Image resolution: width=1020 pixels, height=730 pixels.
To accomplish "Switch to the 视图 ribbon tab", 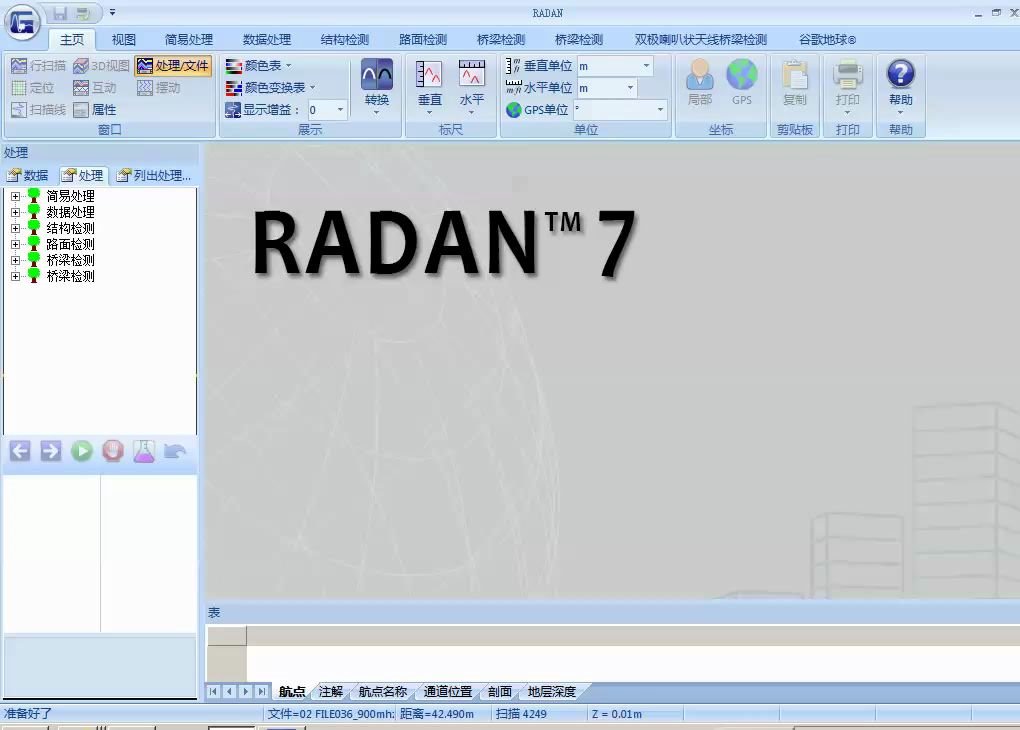I will coord(122,39).
